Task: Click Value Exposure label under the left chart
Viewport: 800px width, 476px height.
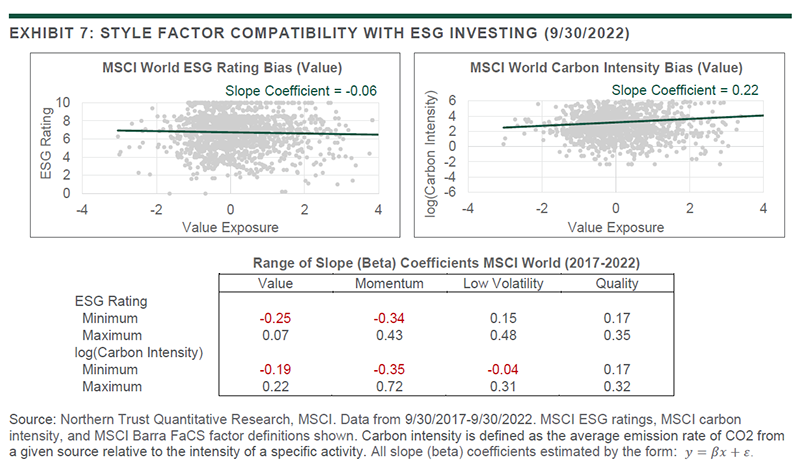Action: coord(229,227)
